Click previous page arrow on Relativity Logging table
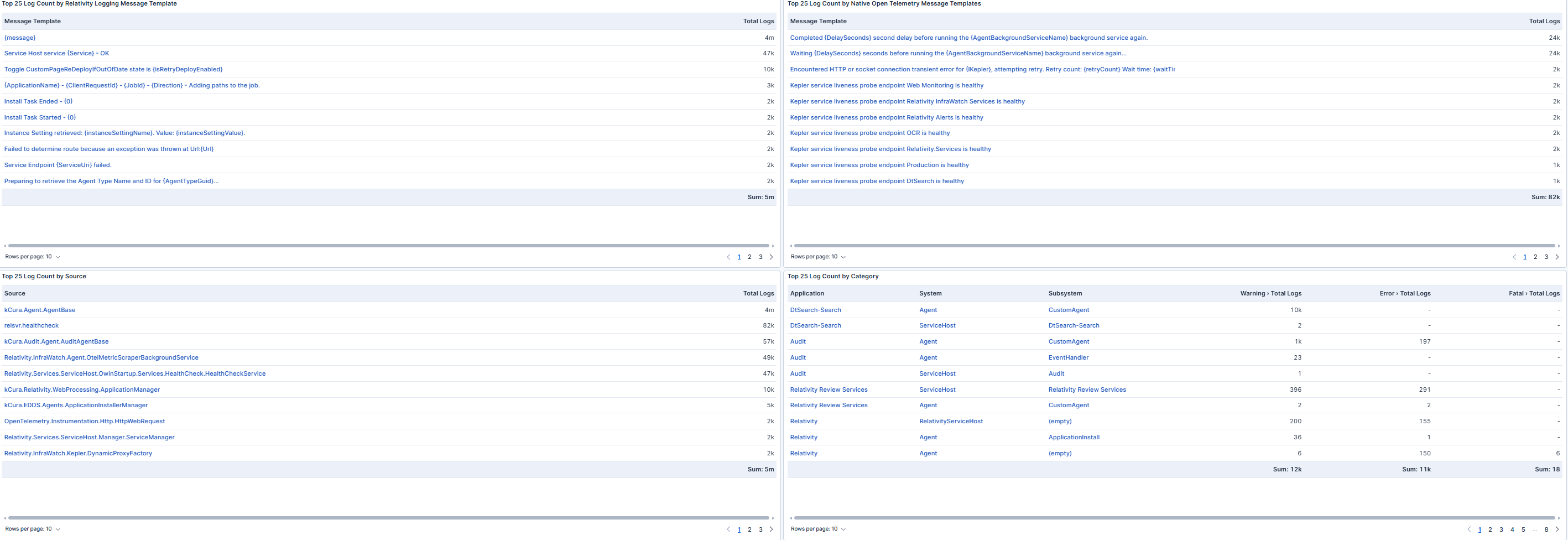The height and width of the screenshot is (540, 1568). [728, 256]
